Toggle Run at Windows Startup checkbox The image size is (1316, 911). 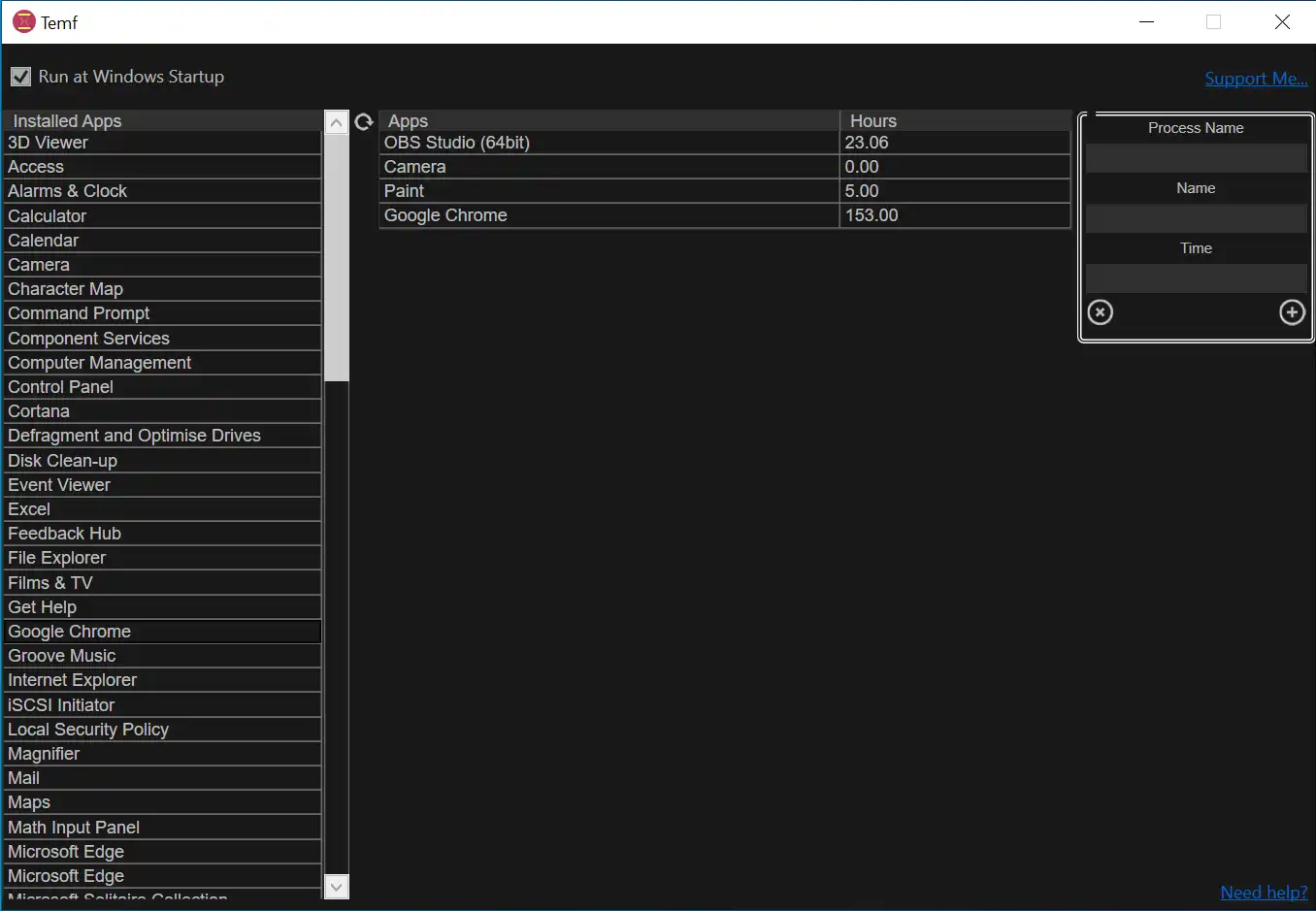pyautogui.click(x=20, y=77)
